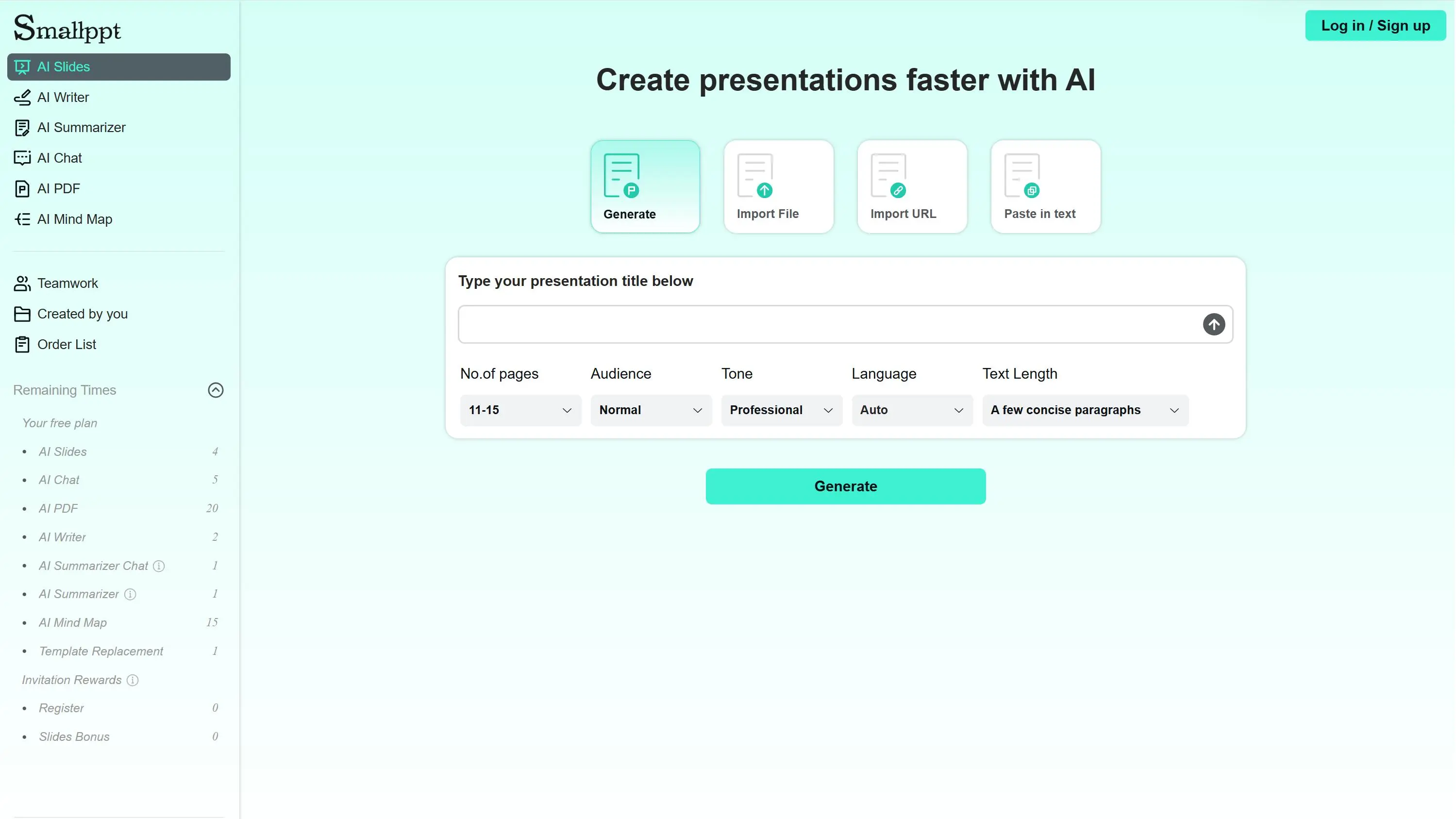Viewport: 1456px width, 819px height.
Task: Go to Teamwork page
Action: point(118,283)
